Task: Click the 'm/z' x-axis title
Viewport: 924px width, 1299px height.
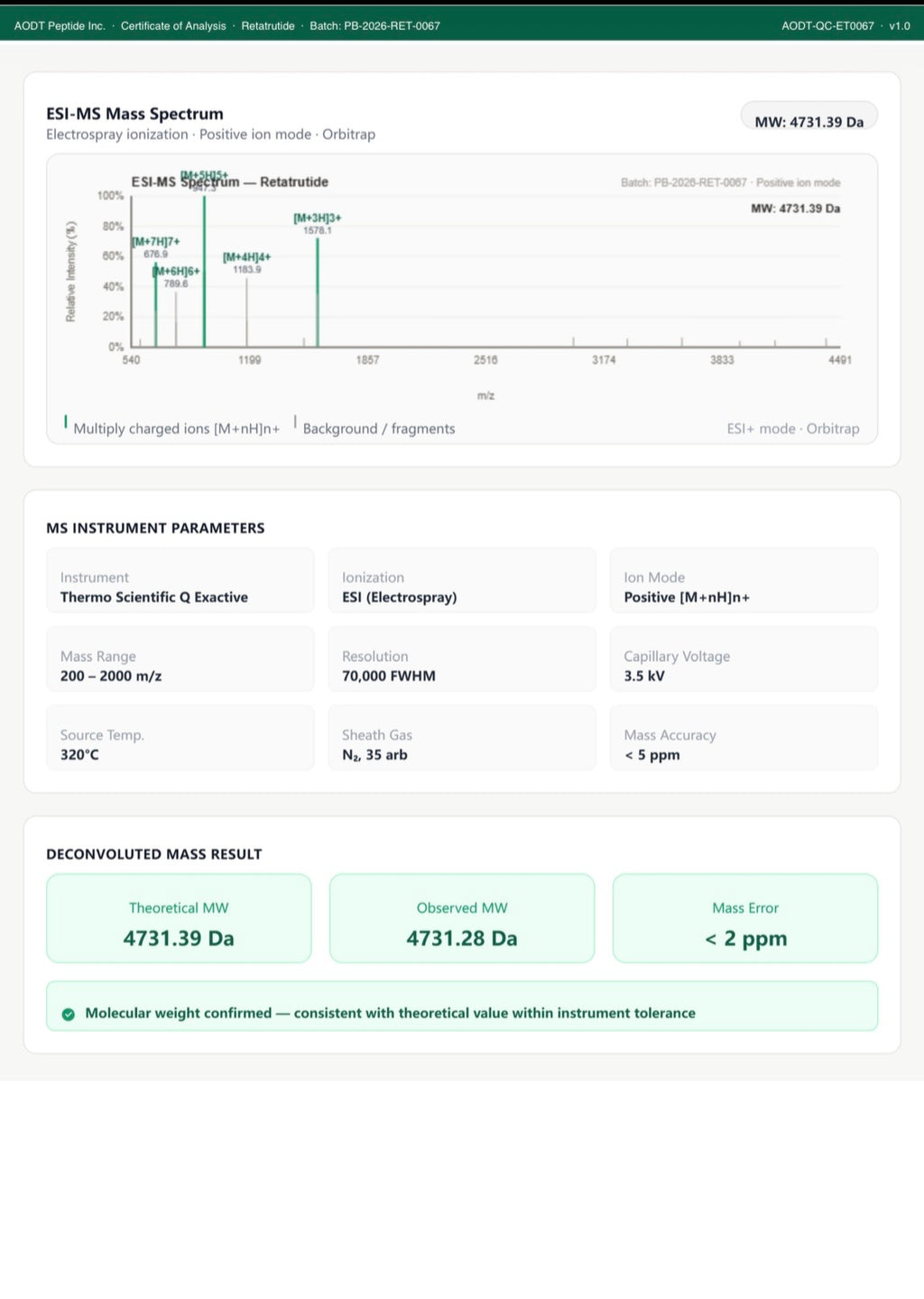Action: (x=485, y=395)
